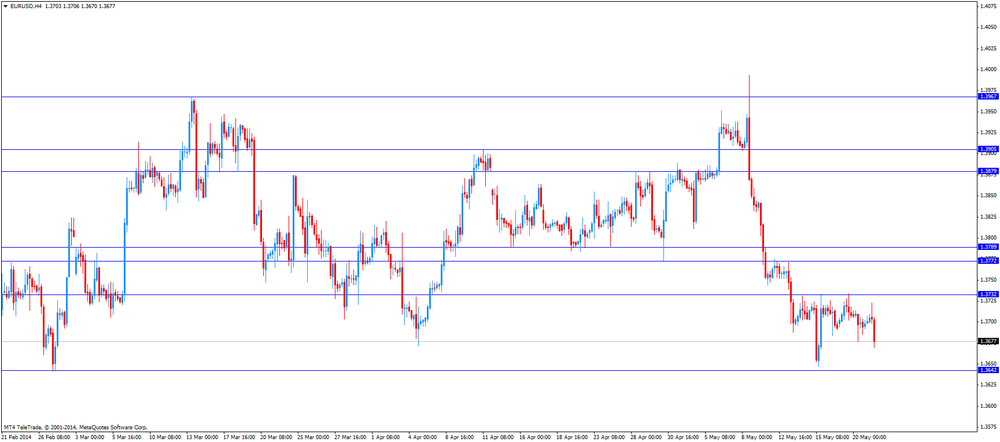The height and width of the screenshot is (442, 1000).
Task: Click the 5 Mar 16:00 time label
Action: (127, 438)
